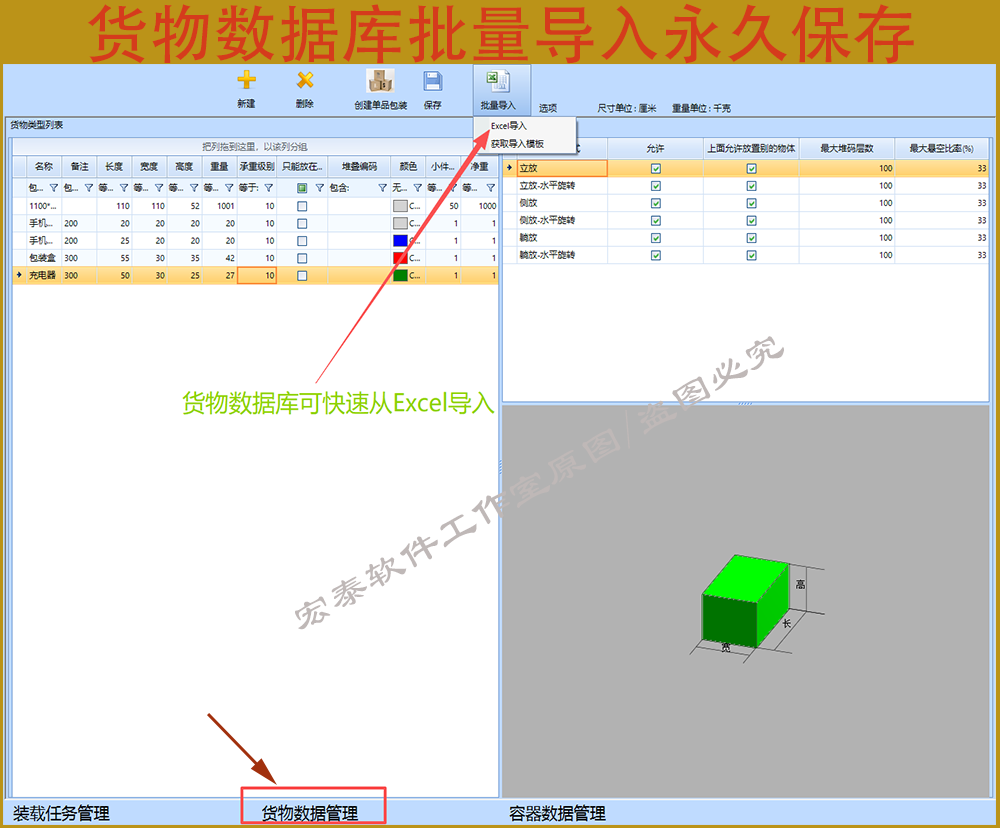
Task: Sort by the 长度 column header
Action: coord(114,166)
